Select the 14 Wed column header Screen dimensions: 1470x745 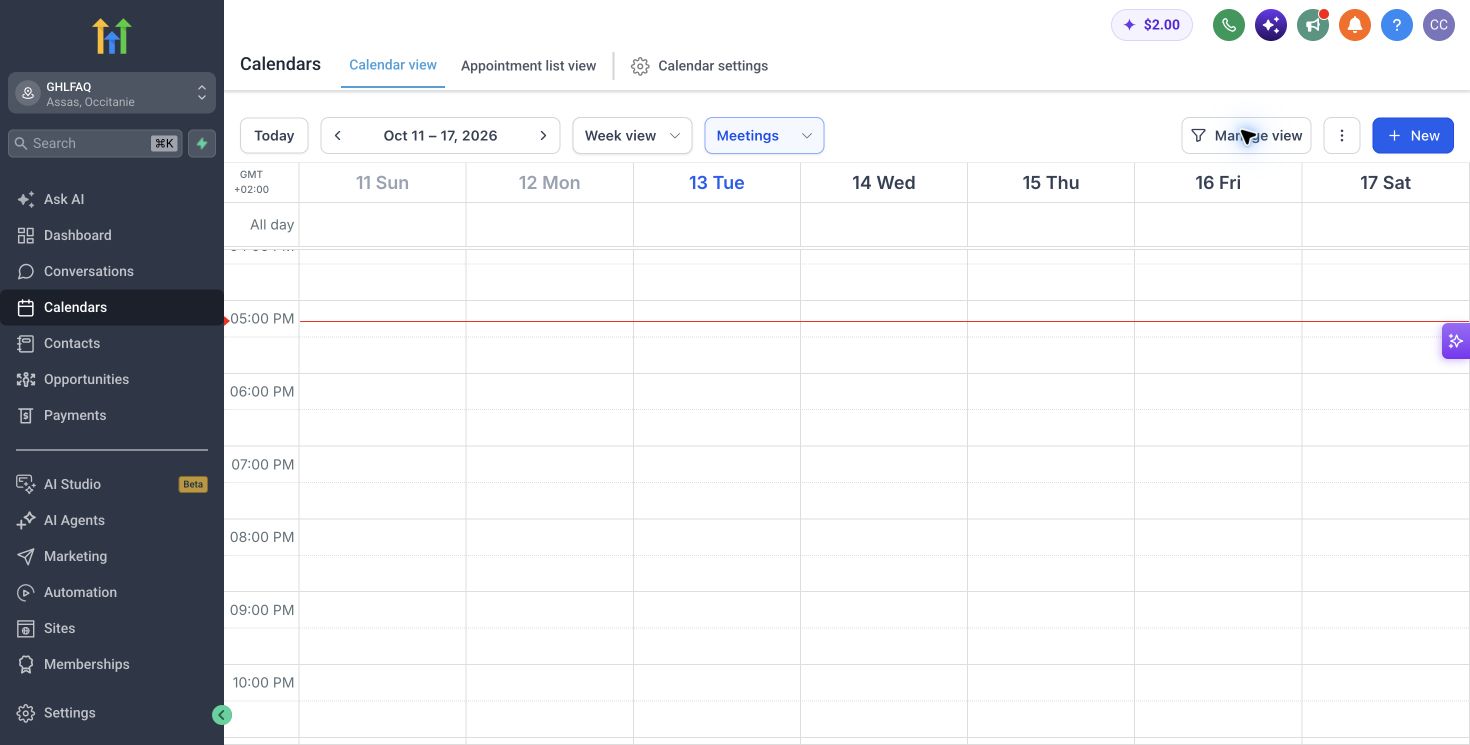tap(884, 183)
